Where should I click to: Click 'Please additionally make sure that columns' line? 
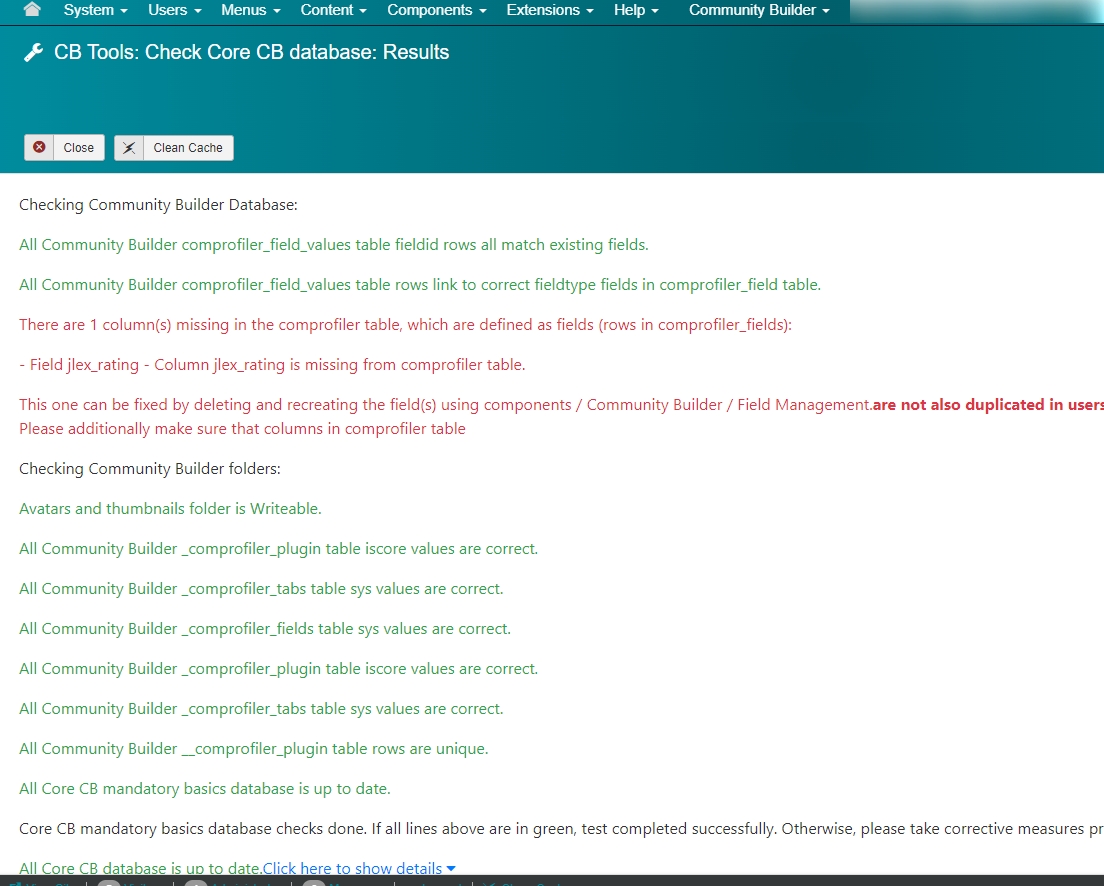pos(242,429)
